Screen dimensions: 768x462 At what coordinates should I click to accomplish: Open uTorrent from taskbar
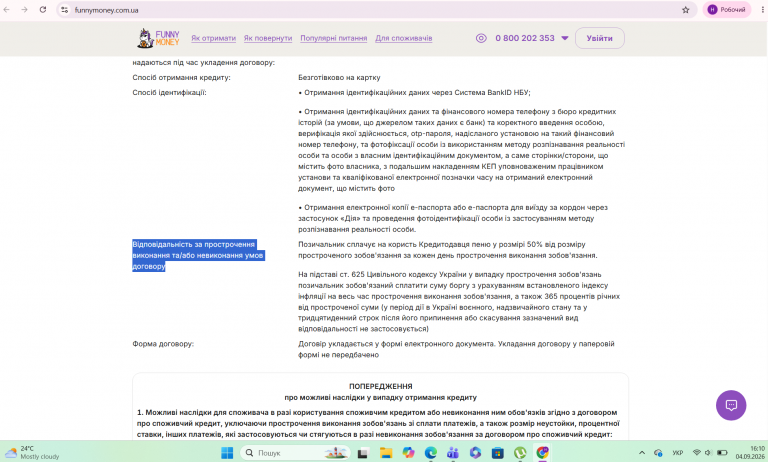coord(520,453)
